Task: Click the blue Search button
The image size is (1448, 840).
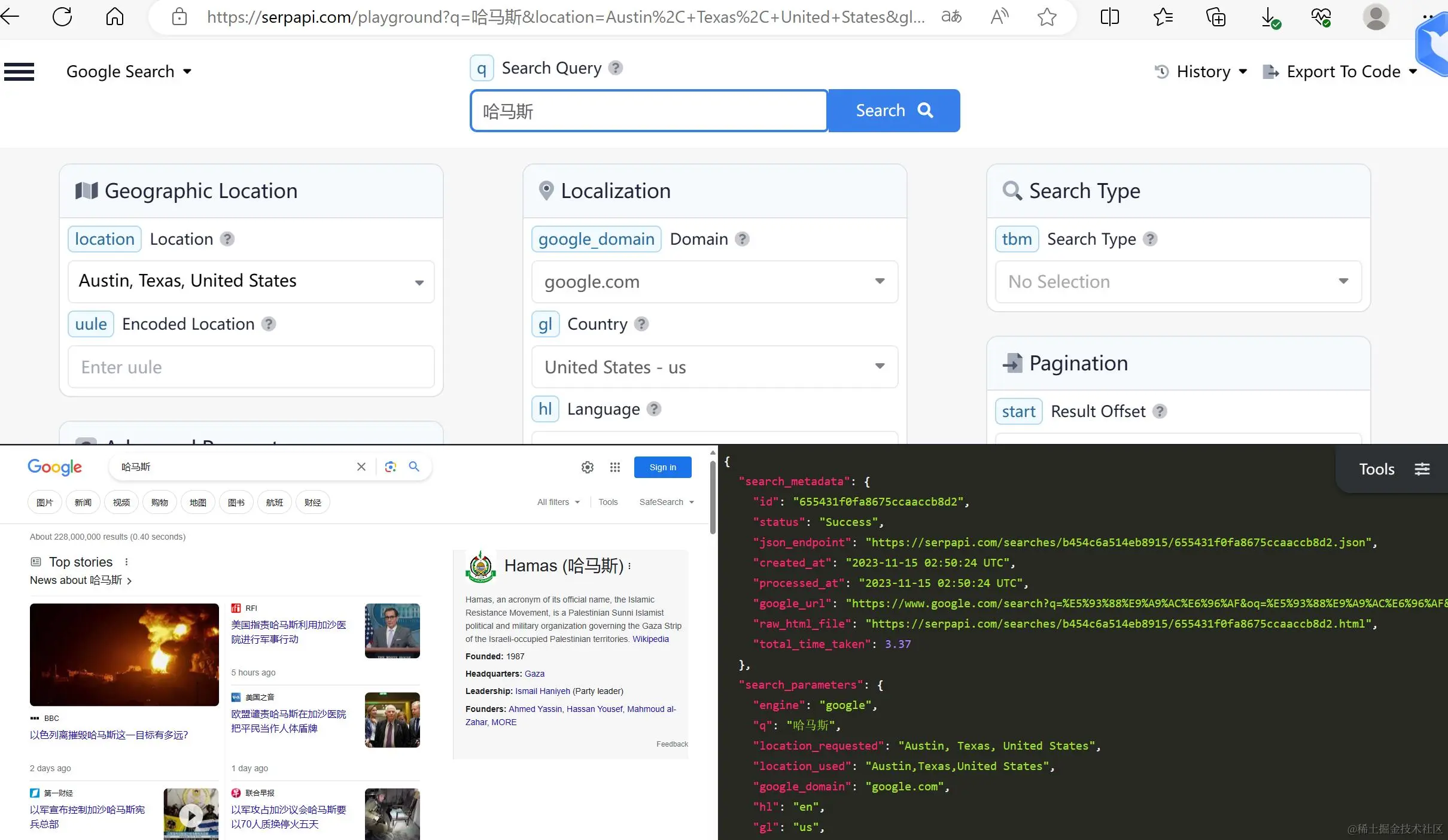Action: 894,111
